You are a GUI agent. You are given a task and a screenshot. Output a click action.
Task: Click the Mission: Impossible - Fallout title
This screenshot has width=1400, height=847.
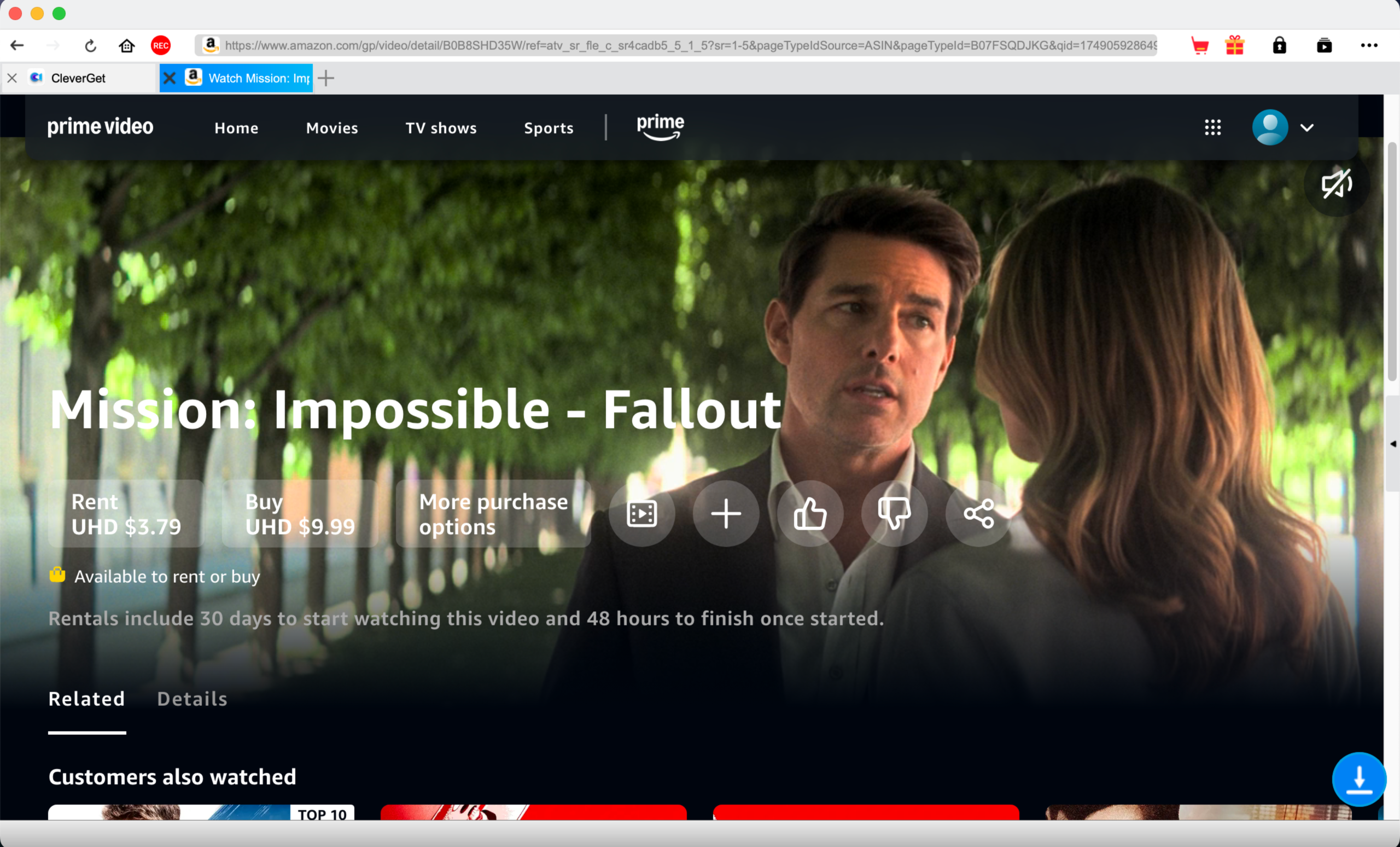pyautogui.click(x=415, y=411)
